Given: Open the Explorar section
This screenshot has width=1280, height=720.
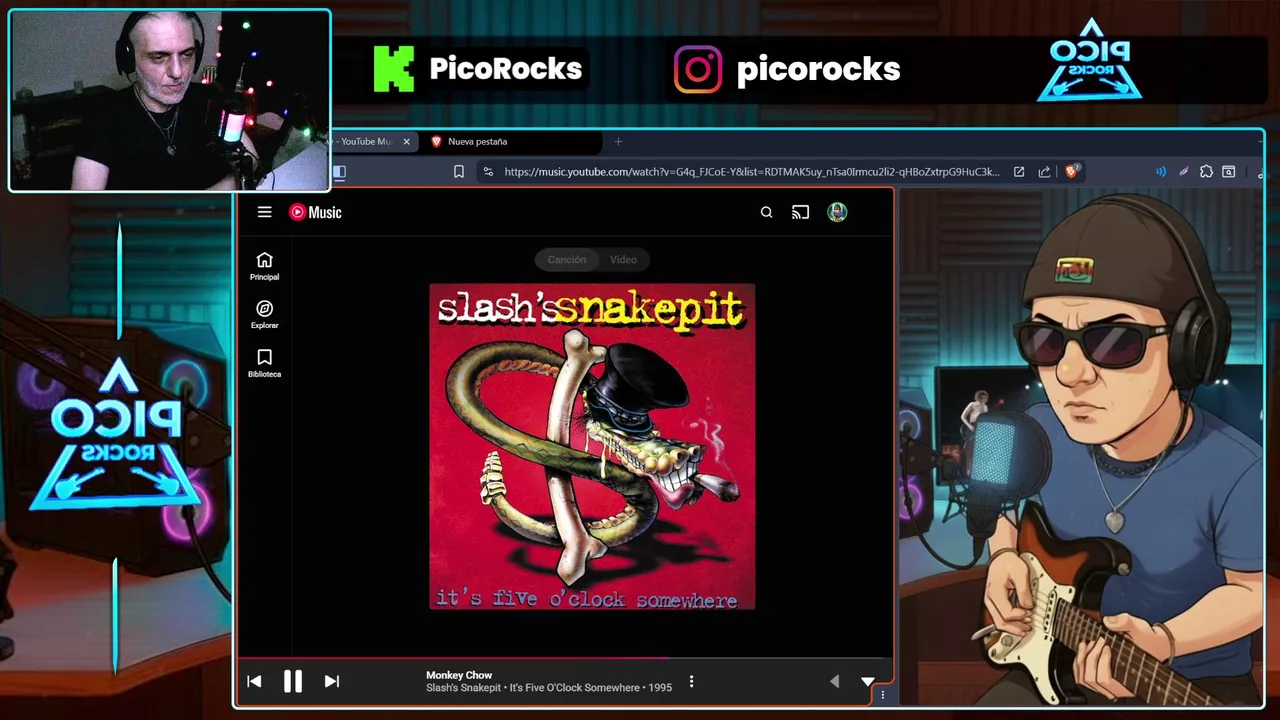Looking at the screenshot, I should point(264,315).
